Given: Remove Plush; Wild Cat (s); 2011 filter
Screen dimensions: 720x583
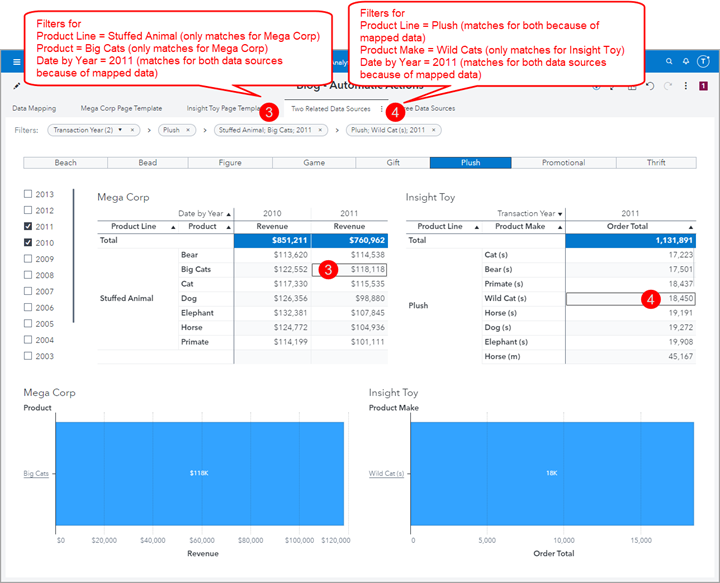Looking at the screenshot, I should (x=433, y=130).
